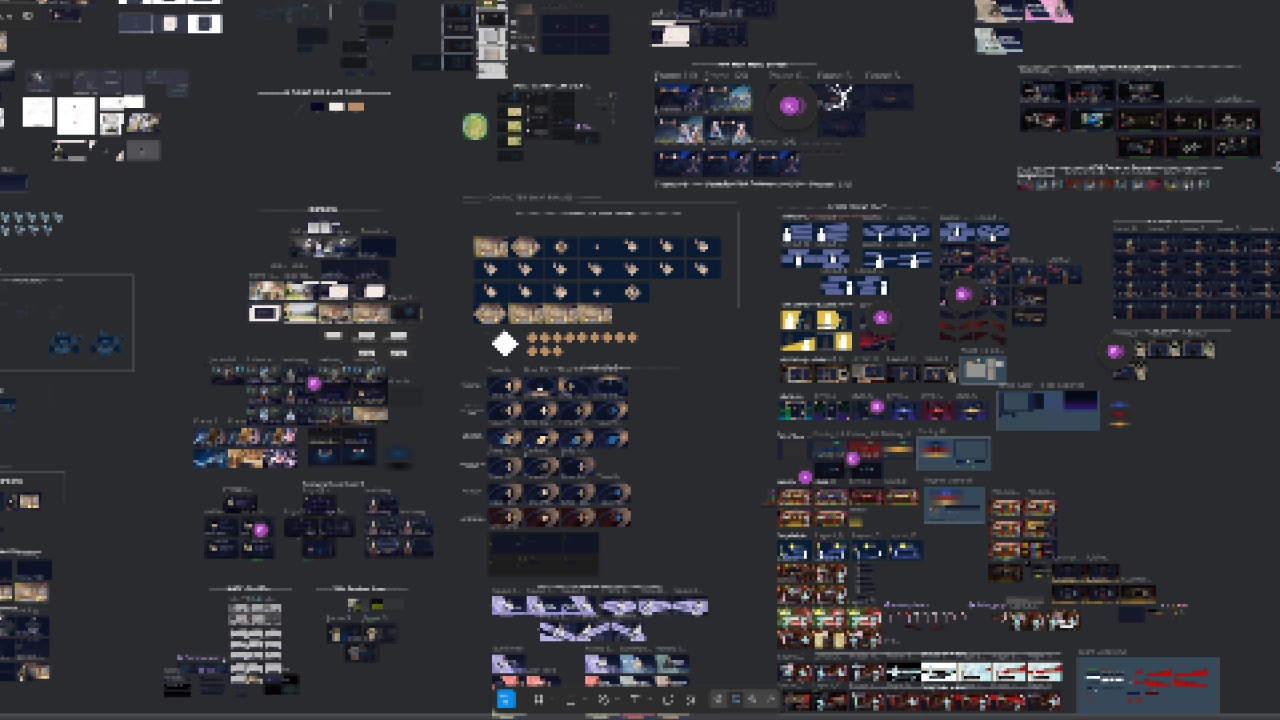Select the Text tool

(x=635, y=700)
